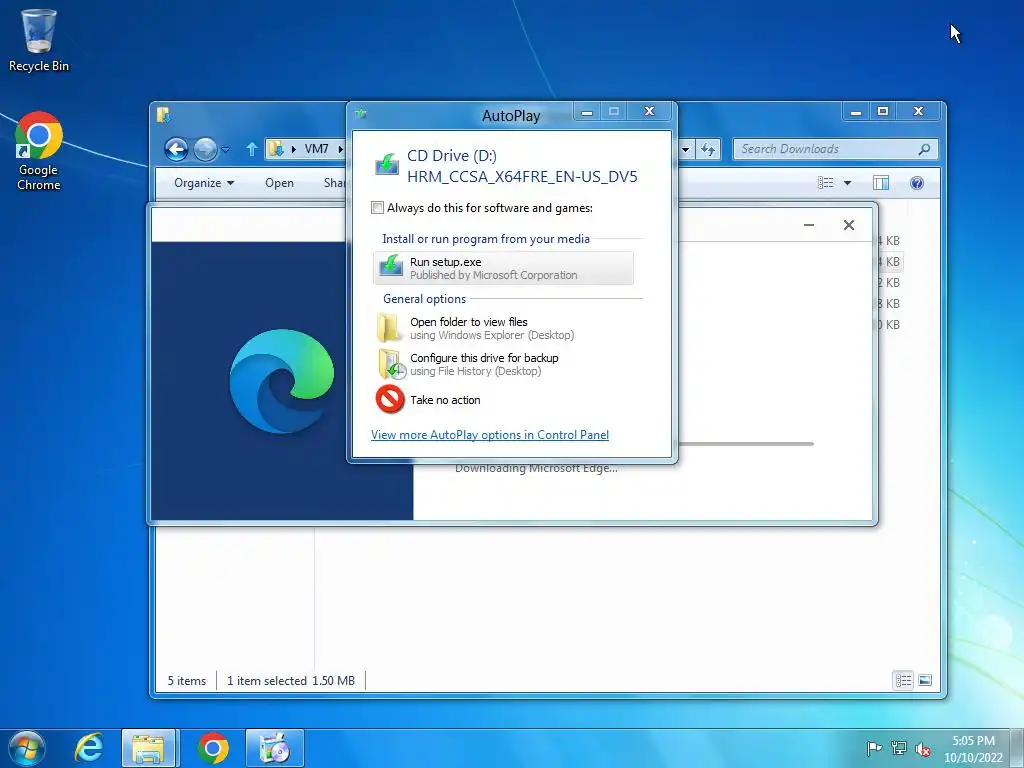Viewport: 1024px width, 768px height.
Task: Click the Share menu in the Explorer toolbar
Action: tap(334, 183)
